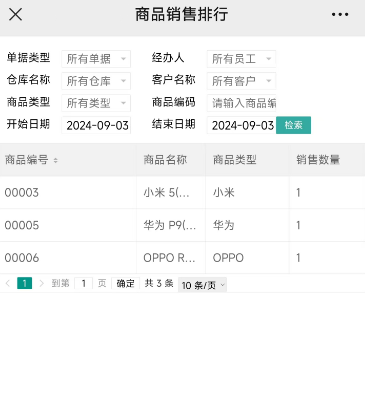
Task: Click the 商品编码 label
Action: tap(174, 102)
